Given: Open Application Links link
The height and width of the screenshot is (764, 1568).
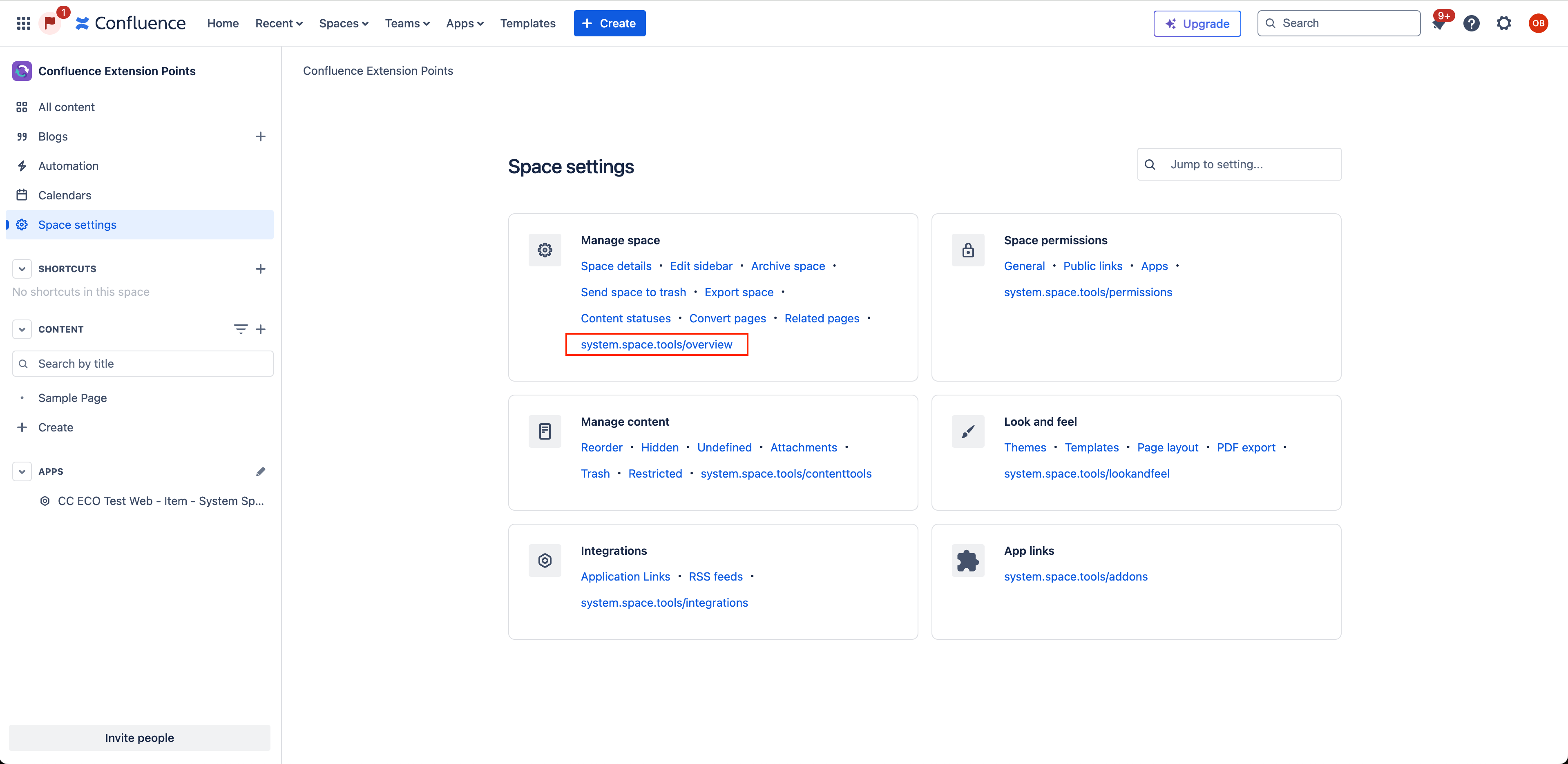Looking at the screenshot, I should 625,576.
